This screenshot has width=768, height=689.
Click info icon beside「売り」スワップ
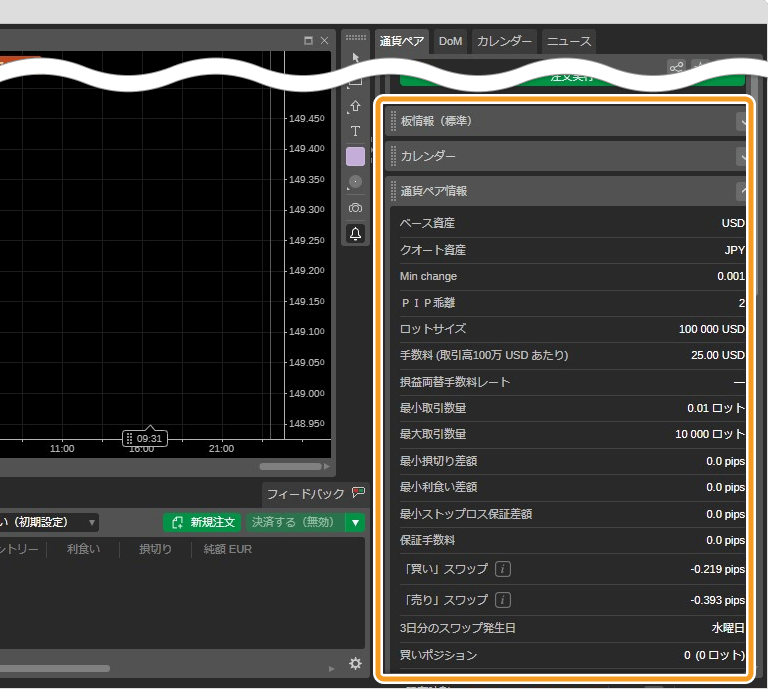(x=503, y=600)
